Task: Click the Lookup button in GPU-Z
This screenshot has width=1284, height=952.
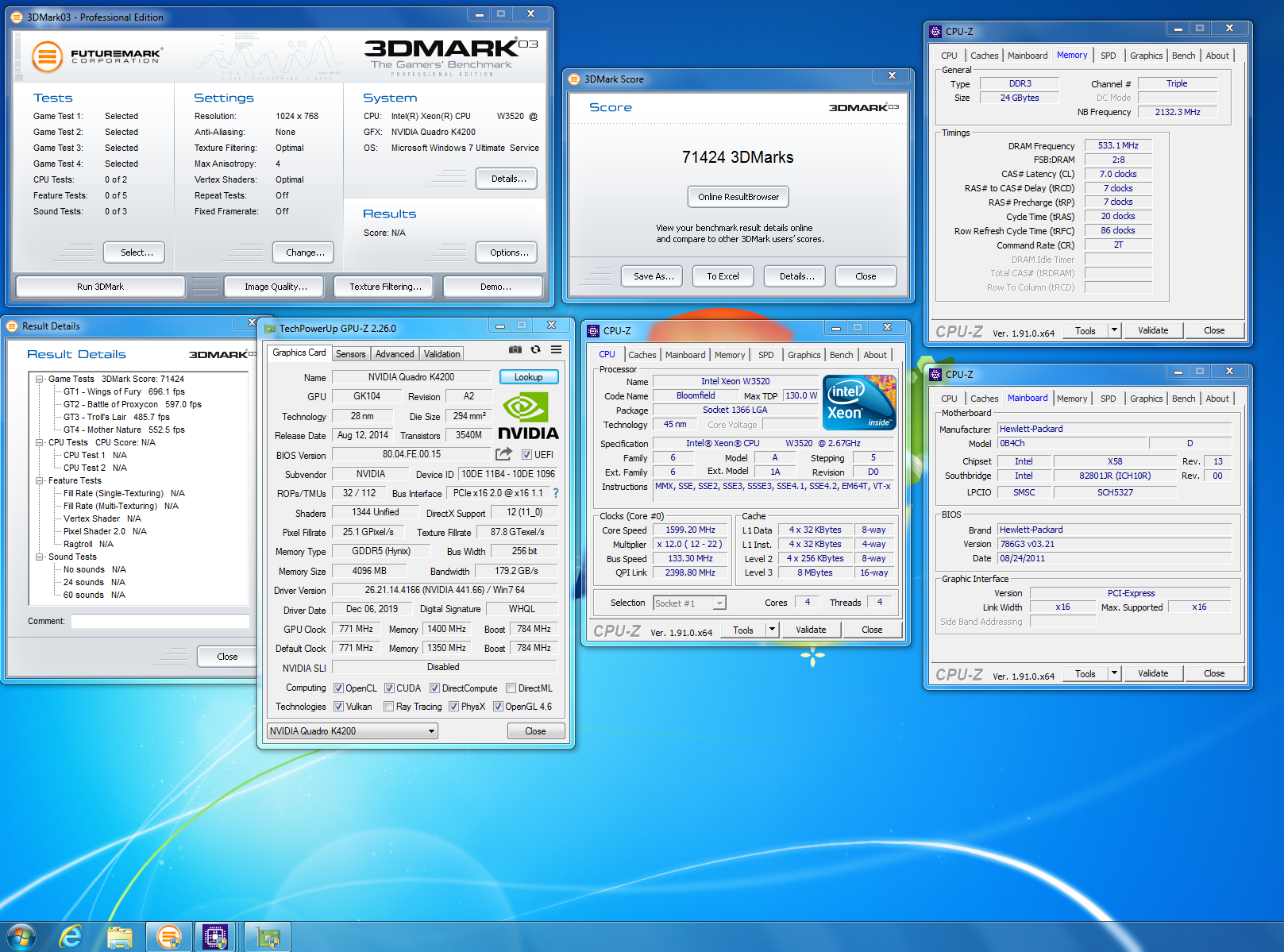Action: 529,377
